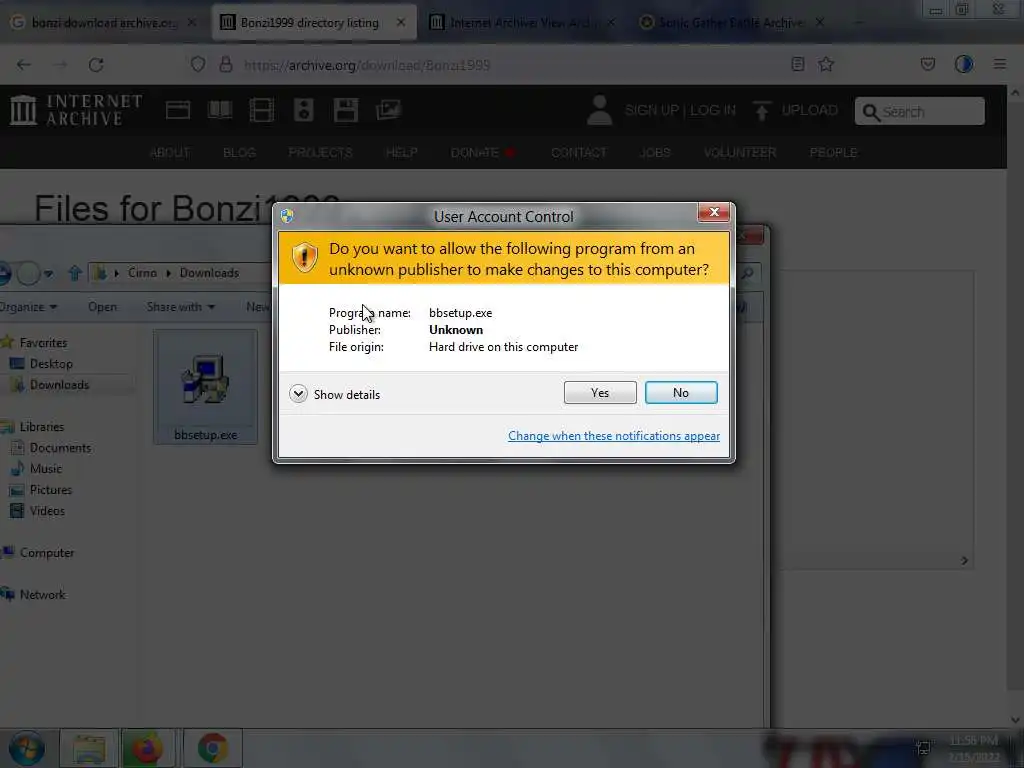Viewport: 1024px width, 768px height.
Task: Open 'Change when these notifications appear' link
Action: pos(613,436)
